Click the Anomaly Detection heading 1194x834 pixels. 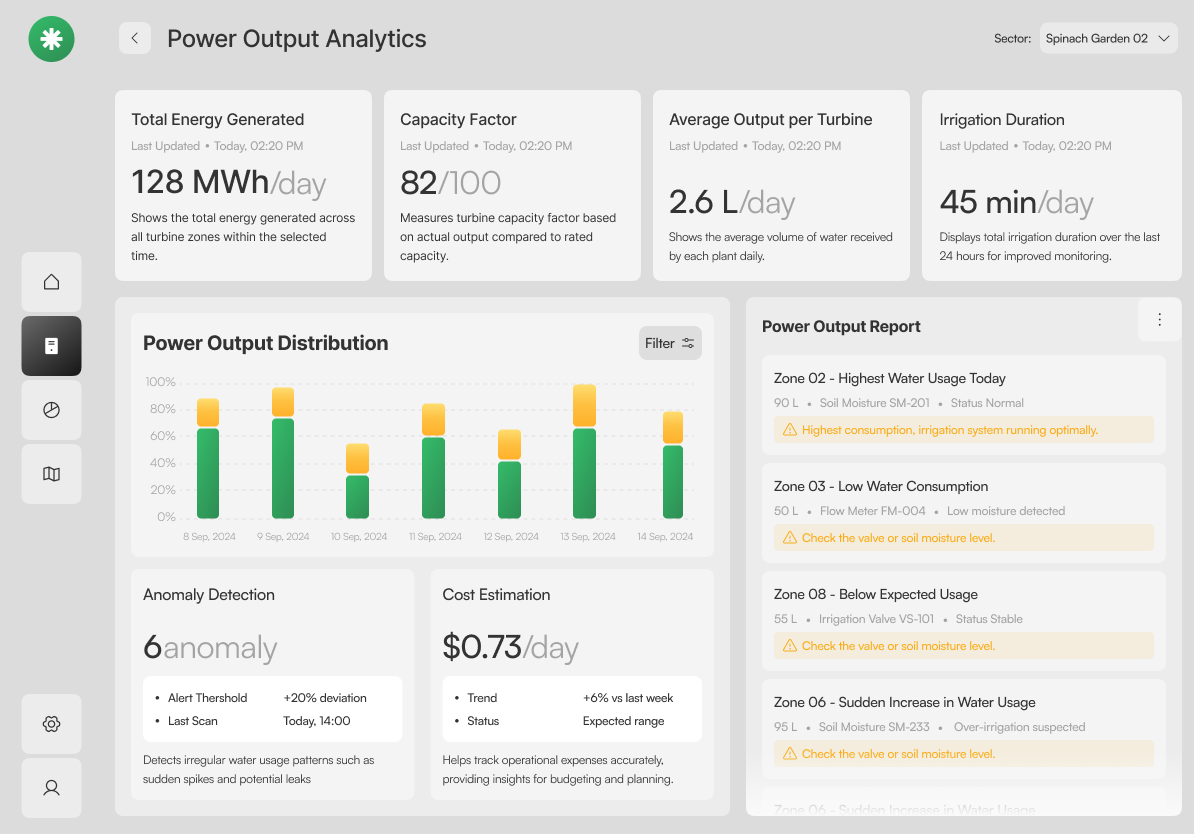click(x=209, y=595)
